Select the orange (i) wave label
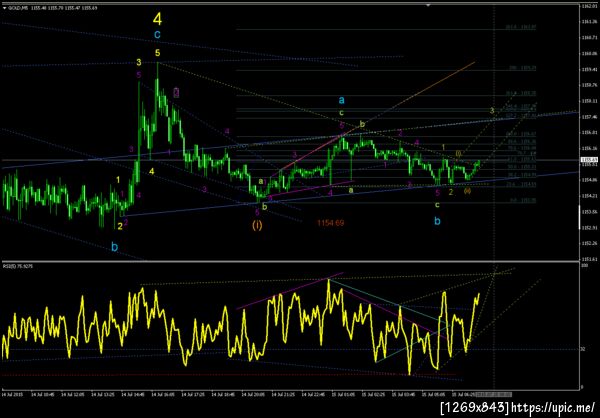The height and width of the screenshot is (418, 600). click(x=257, y=225)
